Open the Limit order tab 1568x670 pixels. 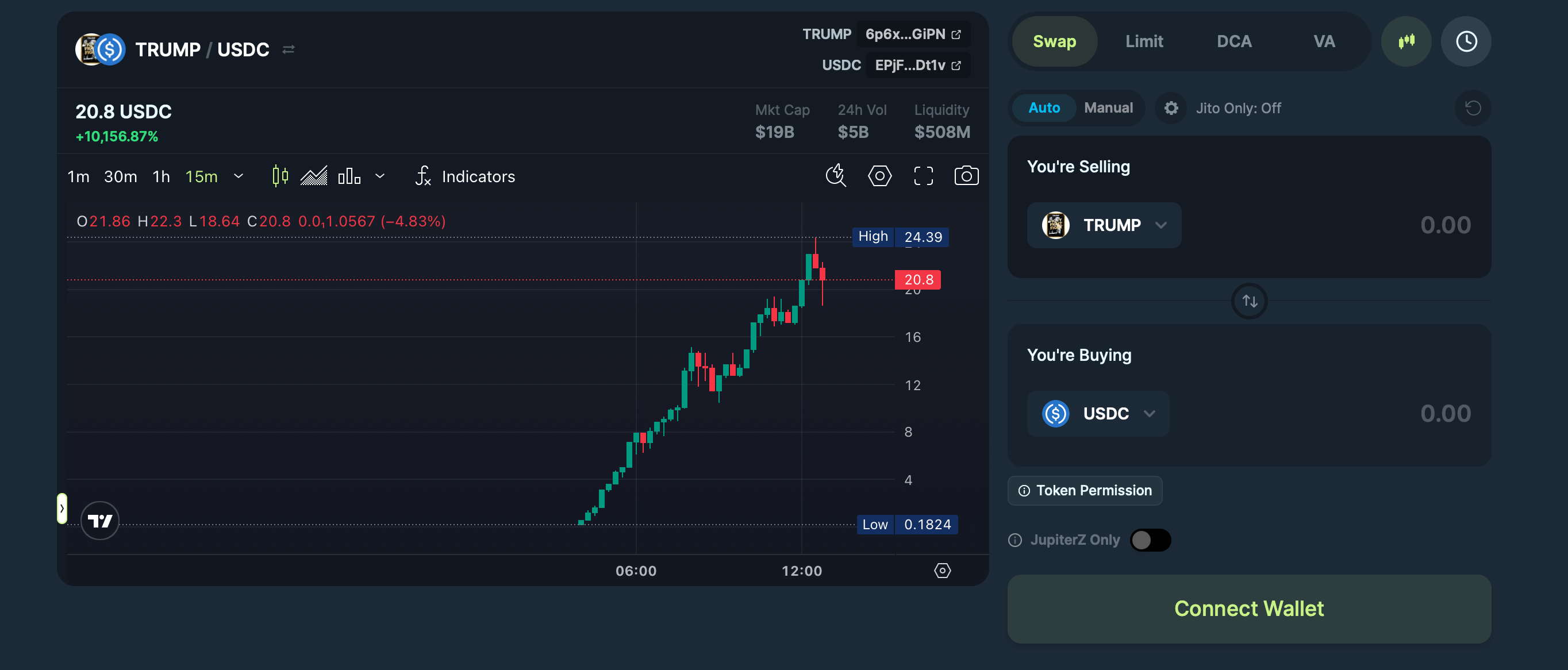pyautogui.click(x=1144, y=41)
